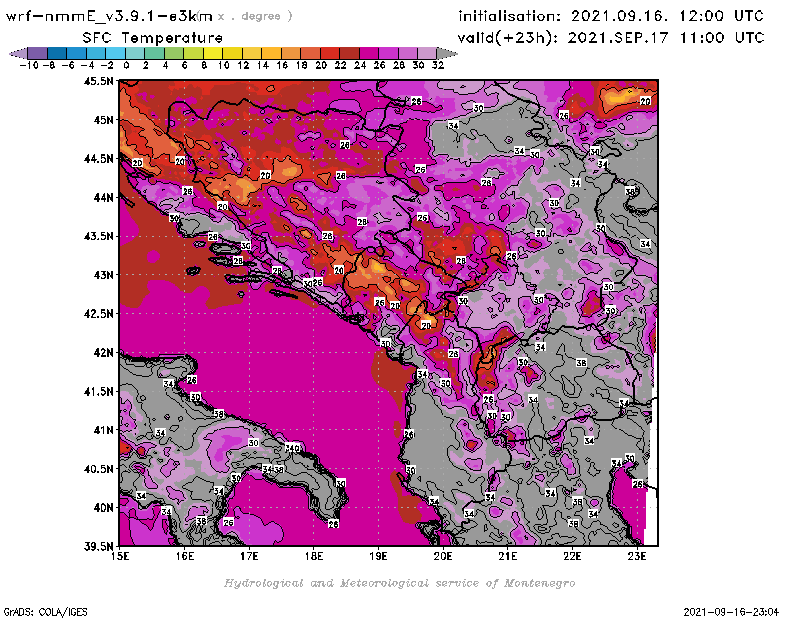Click the '2021-09-16-23:04' timestamp text
The height and width of the screenshot is (618, 800).
(731, 612)
